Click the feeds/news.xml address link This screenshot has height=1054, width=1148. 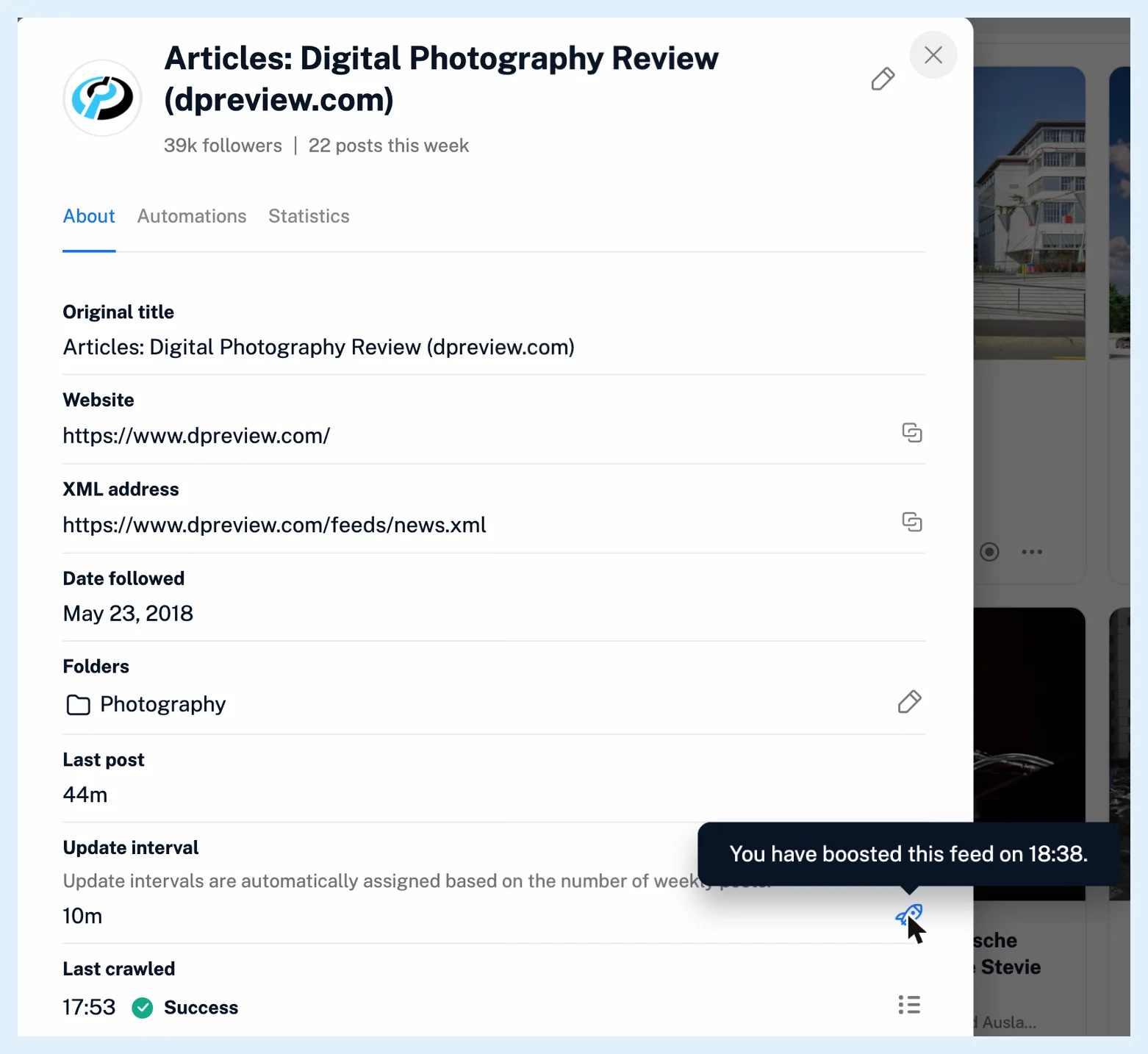click(x=274, y=525)
